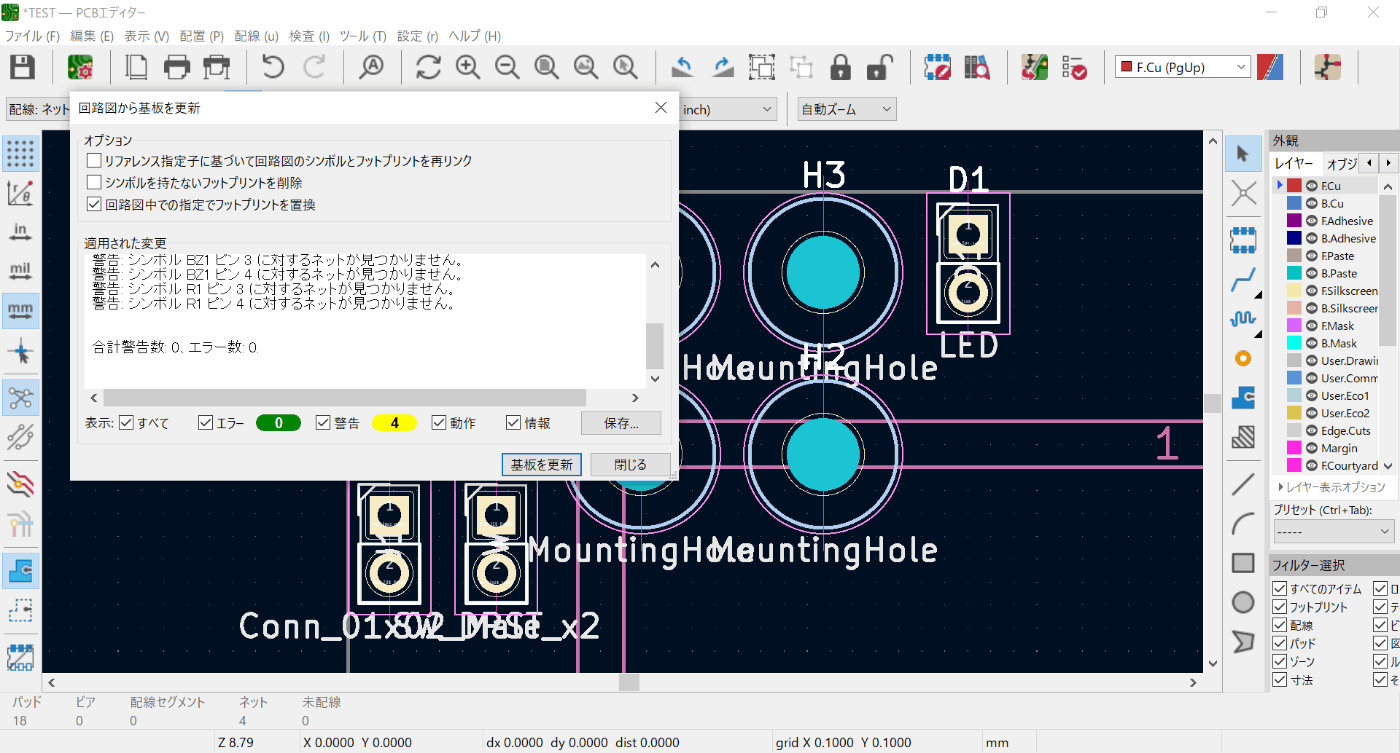Open 検査 menu

click(x=309, y=36)
